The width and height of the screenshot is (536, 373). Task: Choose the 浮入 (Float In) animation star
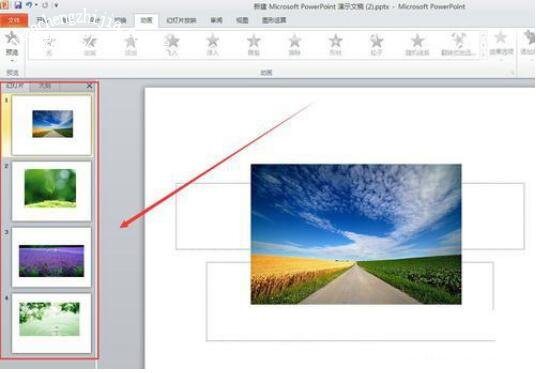(x=213, y=45)
